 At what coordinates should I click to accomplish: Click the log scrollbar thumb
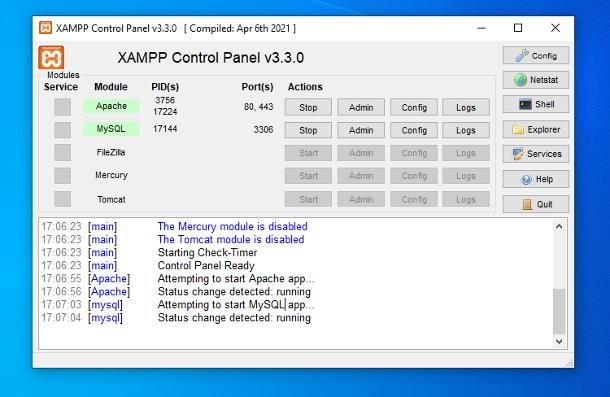(559, 311)
